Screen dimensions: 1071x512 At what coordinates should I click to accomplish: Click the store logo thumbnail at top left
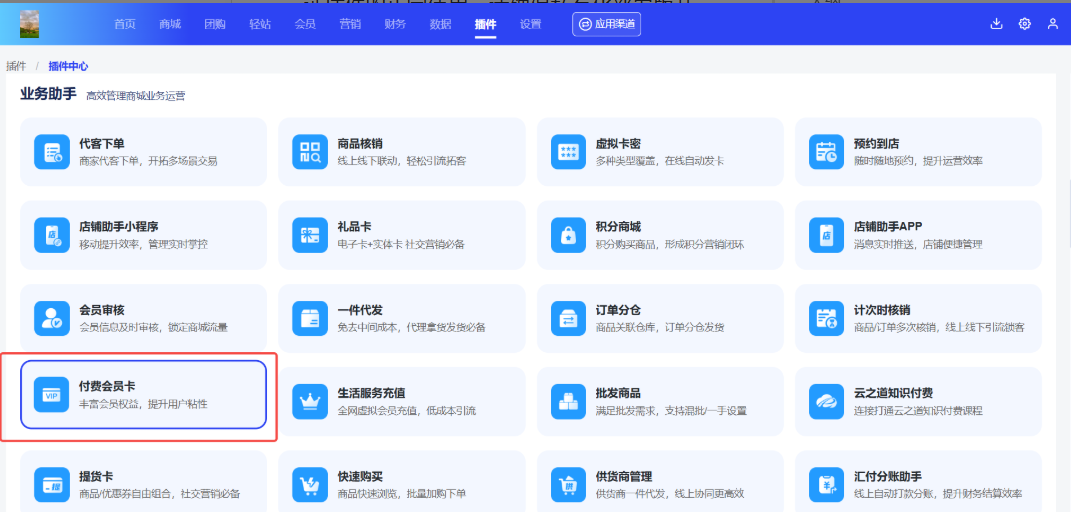[x=30, y=24]
